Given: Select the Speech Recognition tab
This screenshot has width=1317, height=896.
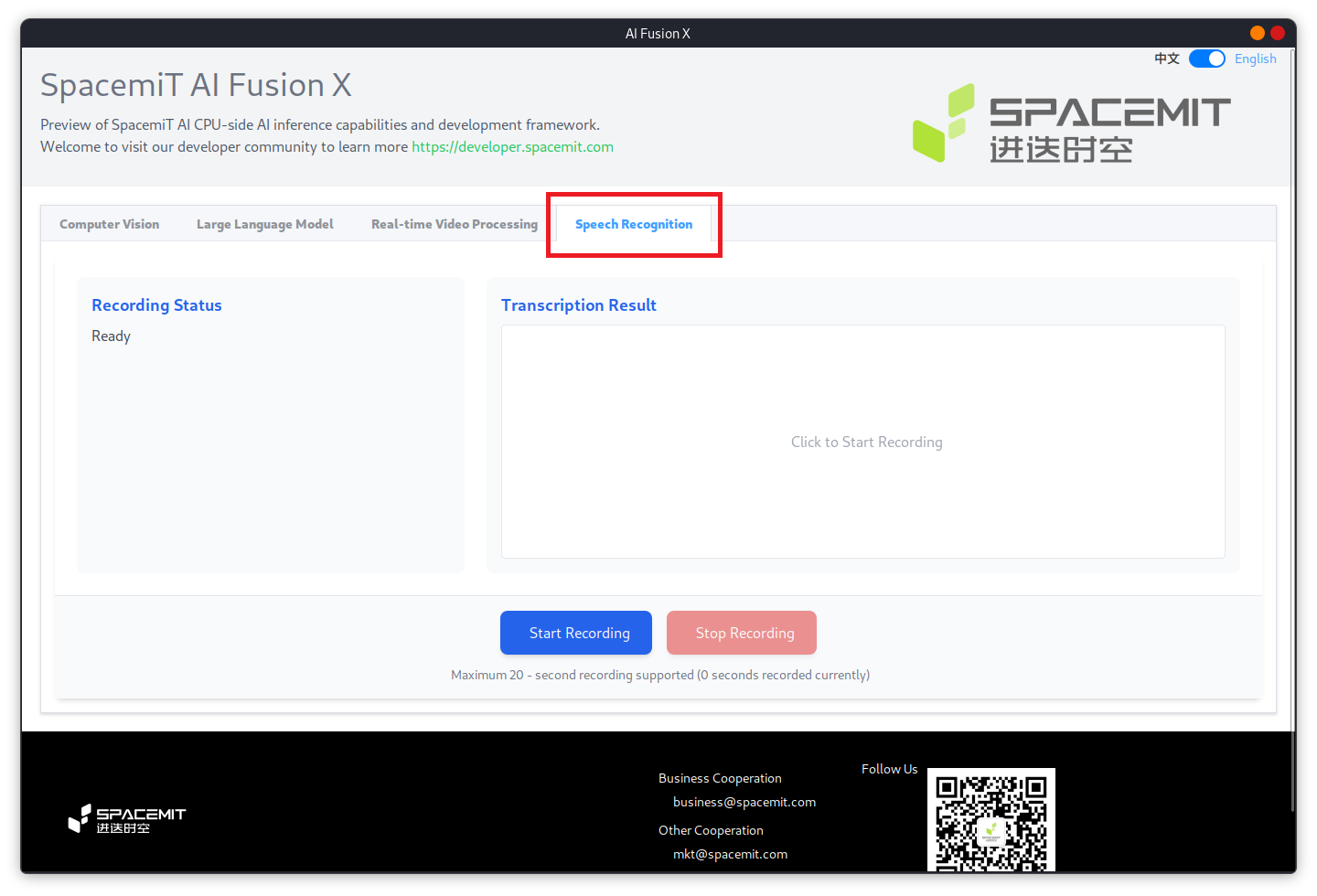Looking at the screenshot, I should pyautogui.click(x=634, y=224).
